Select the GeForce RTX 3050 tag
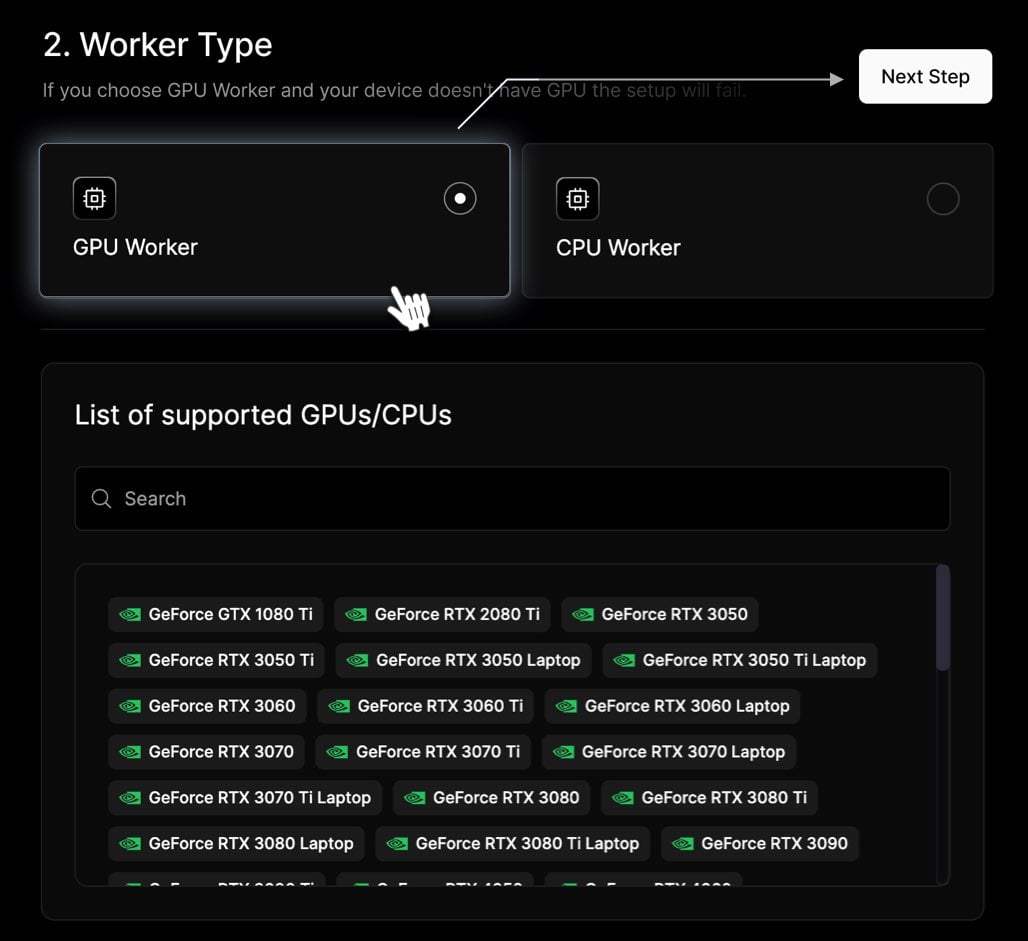 (660, 614)
